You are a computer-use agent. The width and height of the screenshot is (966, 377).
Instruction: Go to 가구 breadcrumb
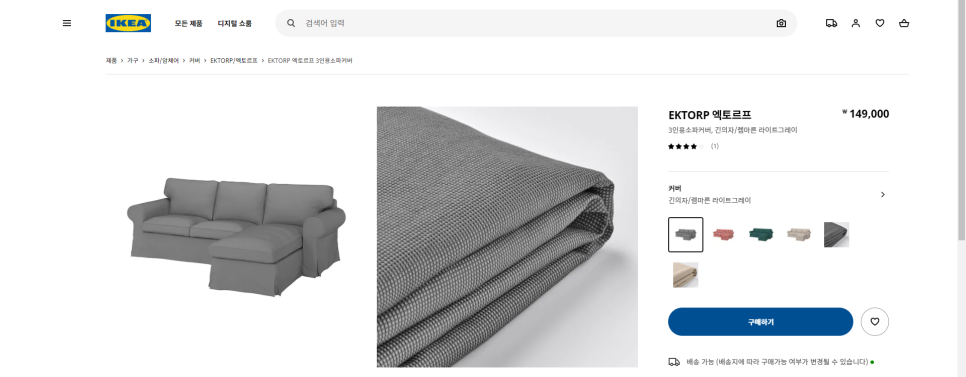click(132, 61)
